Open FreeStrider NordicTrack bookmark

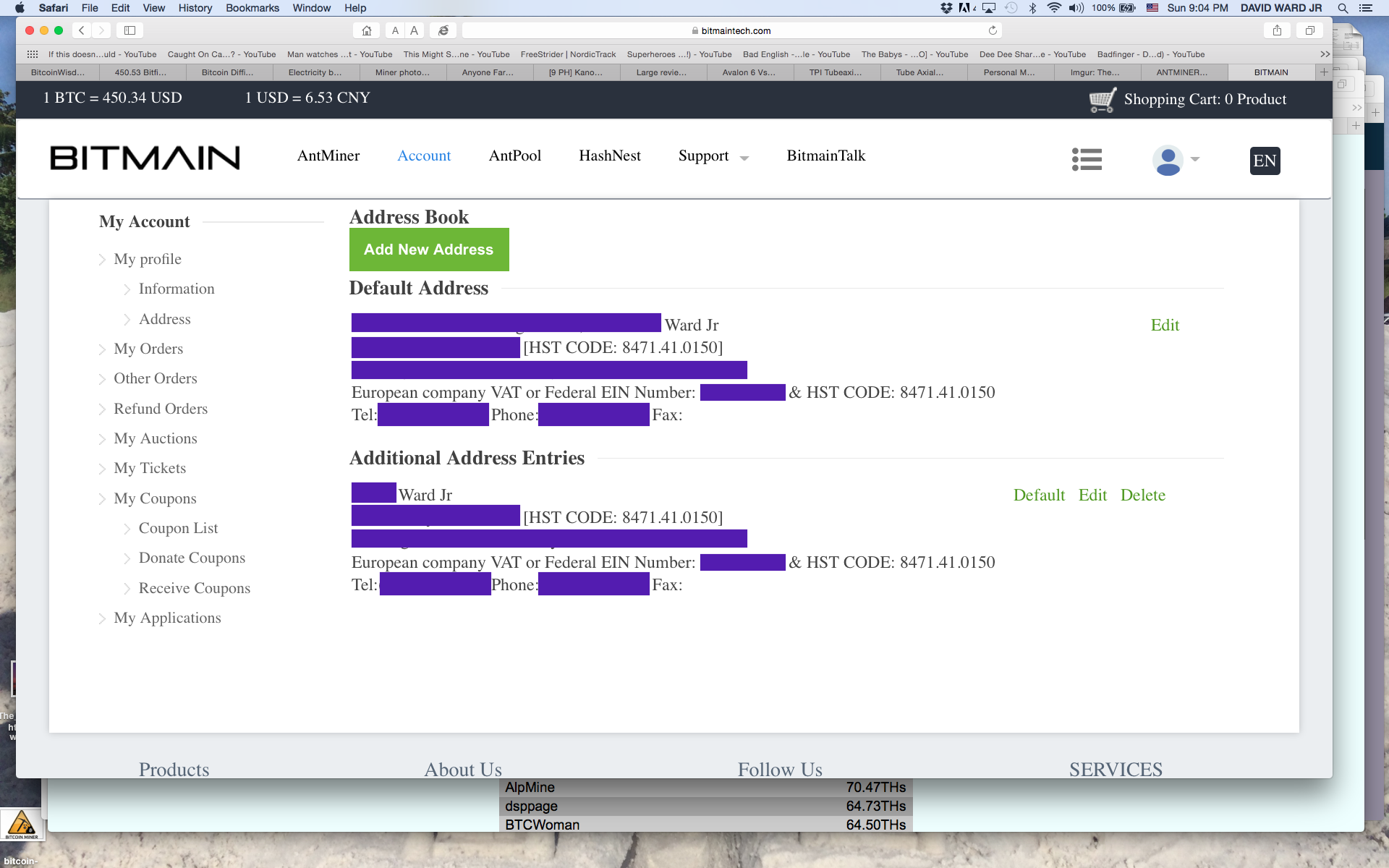pyautogui.click(x=569, y=54)
